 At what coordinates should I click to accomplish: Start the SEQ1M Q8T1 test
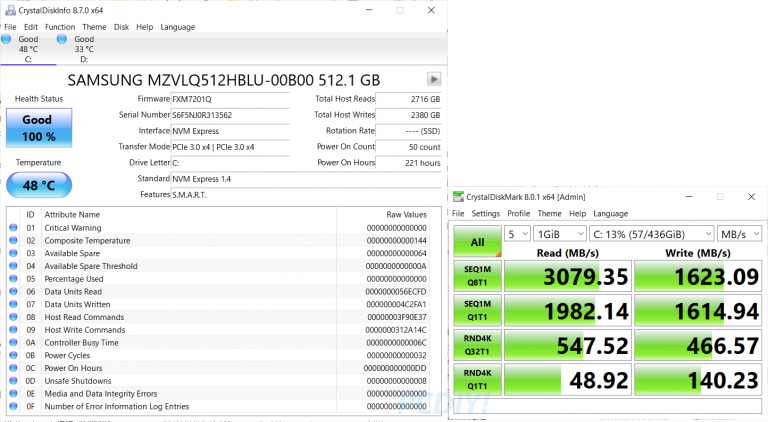coord(478,276)
